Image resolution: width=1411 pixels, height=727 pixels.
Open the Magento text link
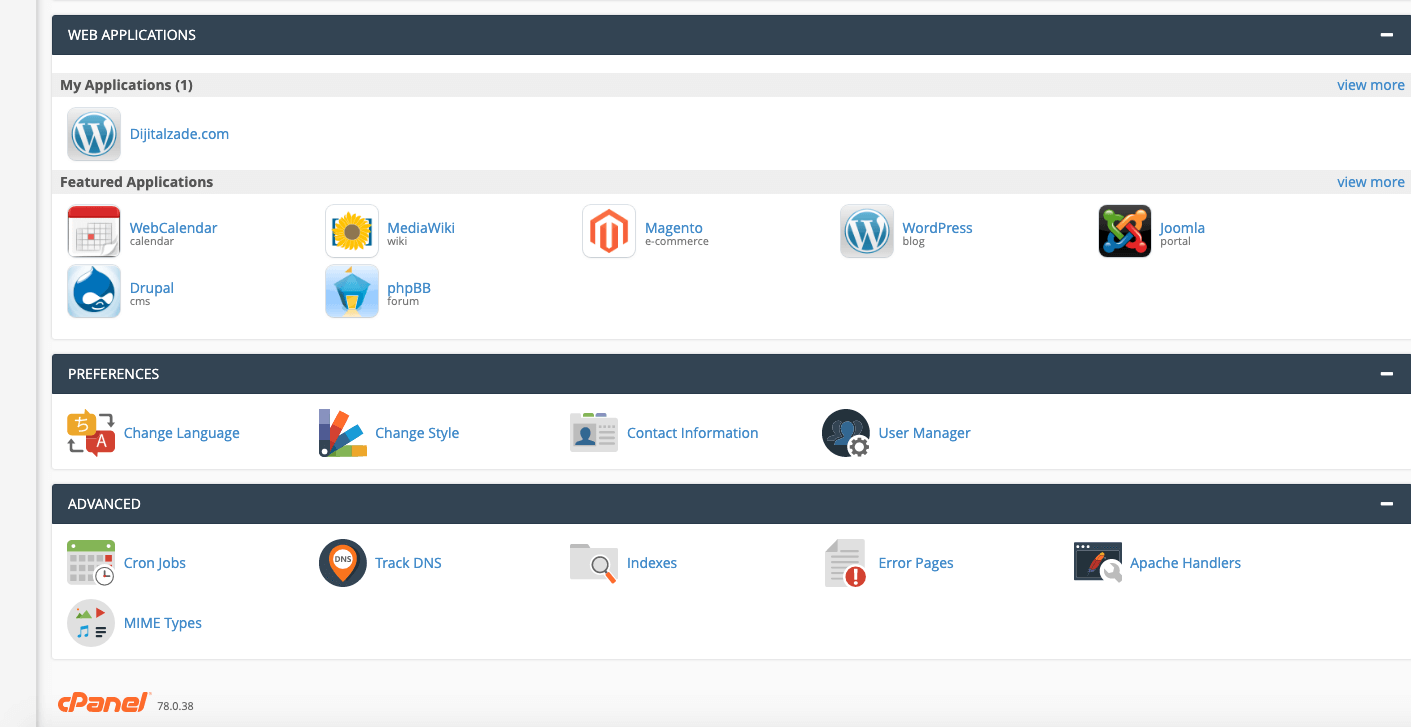[674, 228]
